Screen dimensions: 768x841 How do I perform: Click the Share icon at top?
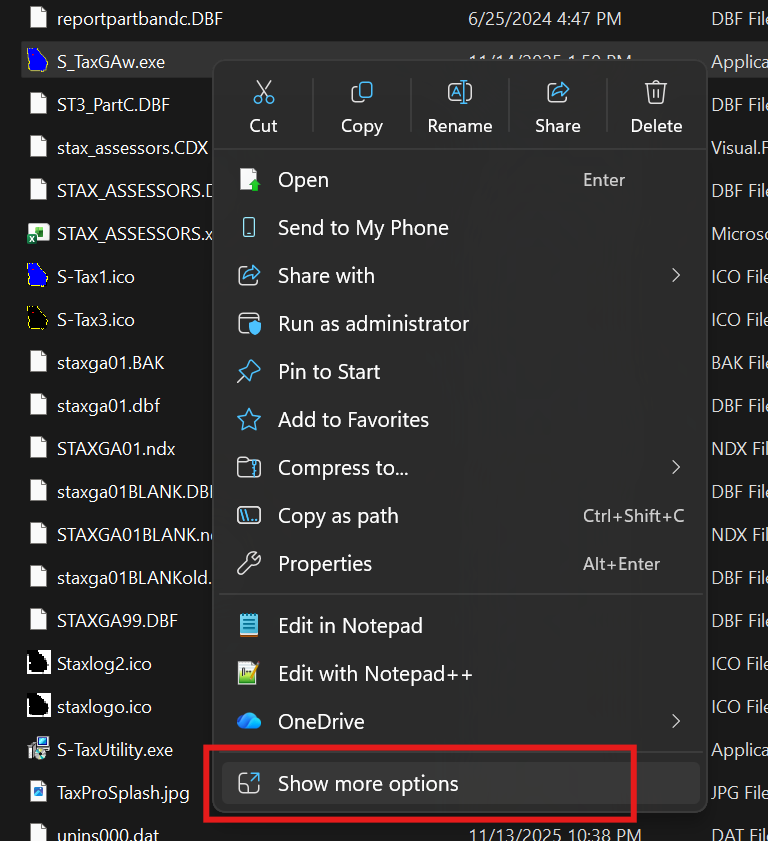tap(557, 94)
